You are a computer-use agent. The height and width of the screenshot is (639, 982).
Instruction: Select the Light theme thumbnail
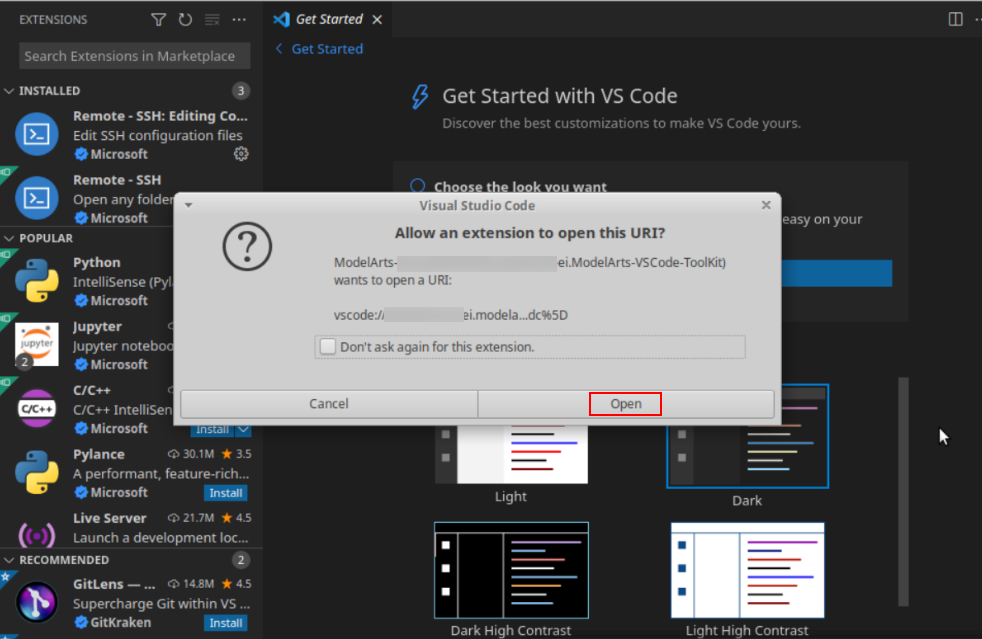511,454
